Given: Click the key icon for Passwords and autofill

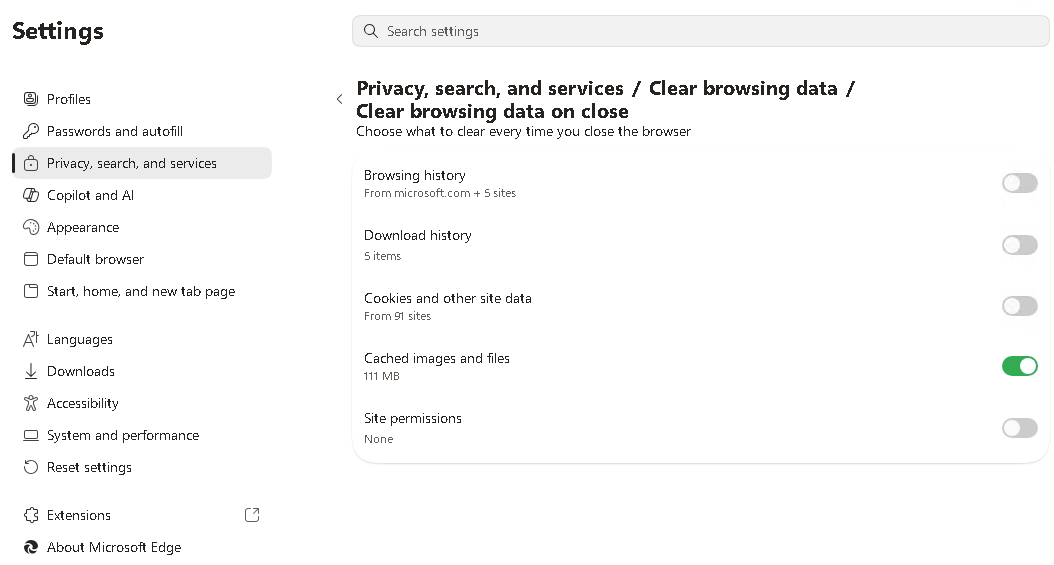Looking at the screenshot, I should 31,131.
